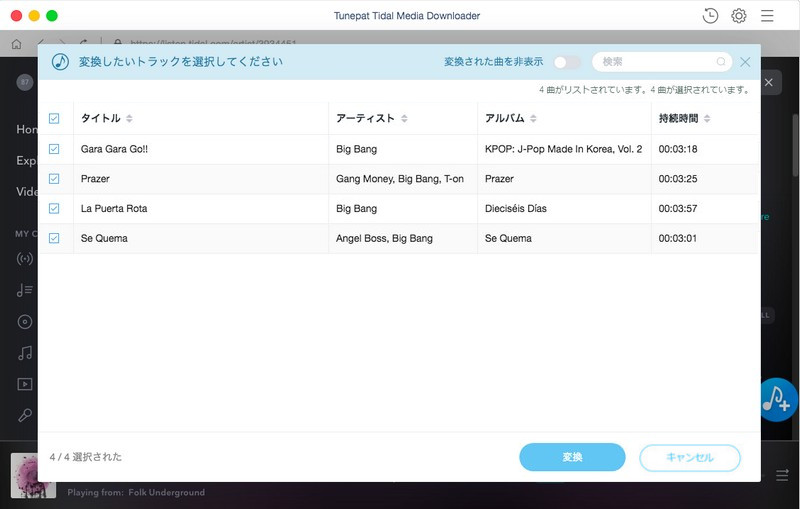The height and width of the screenshot is (509, 800).
Task: Open the videos icon in sidebar
Action: [24, 384]
